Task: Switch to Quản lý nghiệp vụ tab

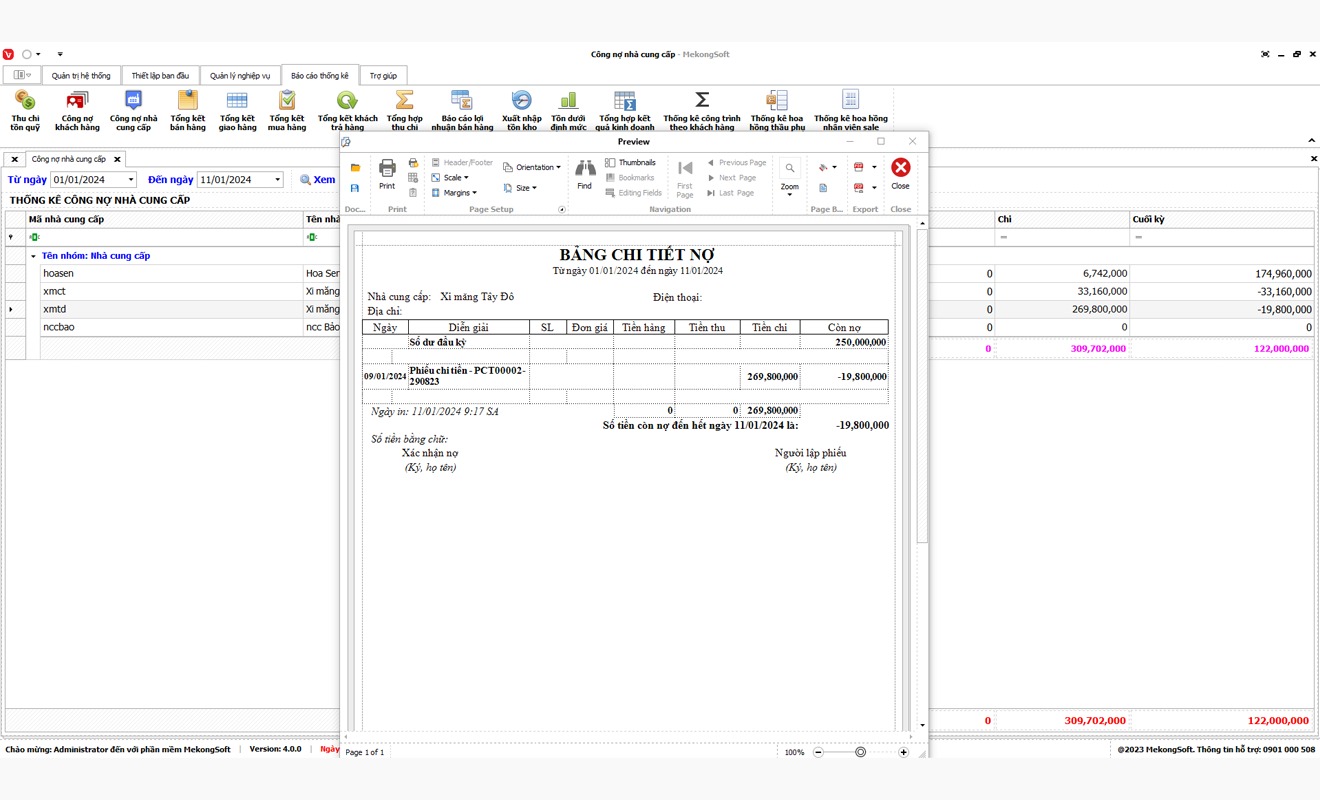Action: coord(240,76)
